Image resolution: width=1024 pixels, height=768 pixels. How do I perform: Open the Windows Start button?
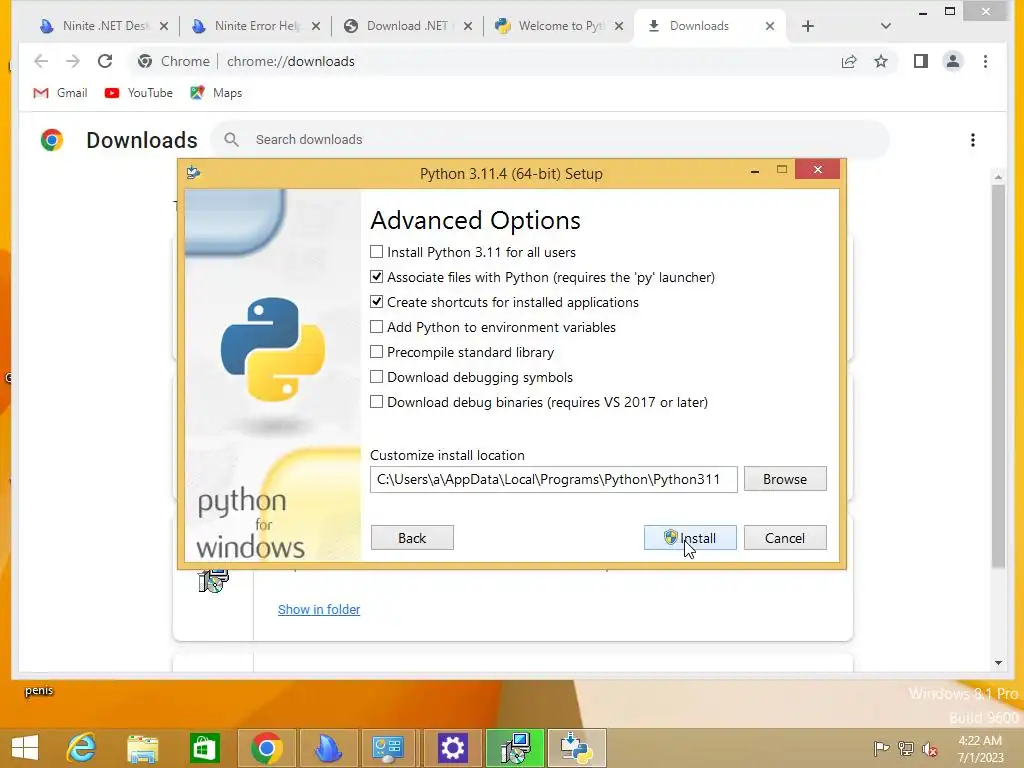pos(25,748)
